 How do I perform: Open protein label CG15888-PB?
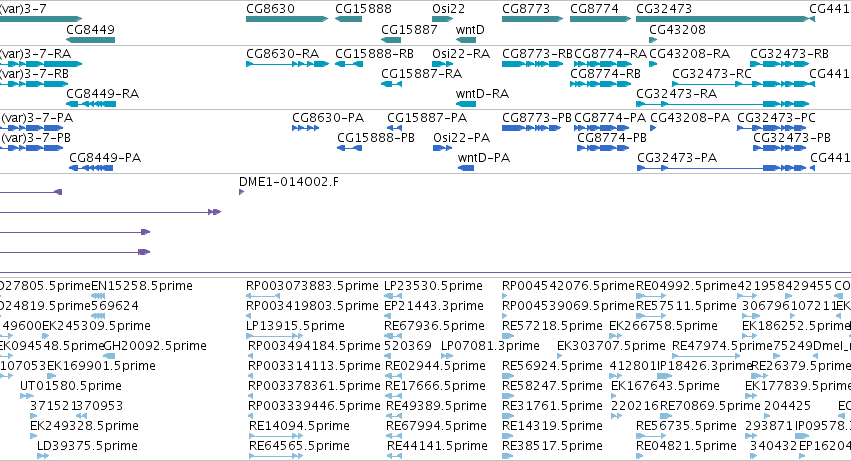(x=376, y=138)
